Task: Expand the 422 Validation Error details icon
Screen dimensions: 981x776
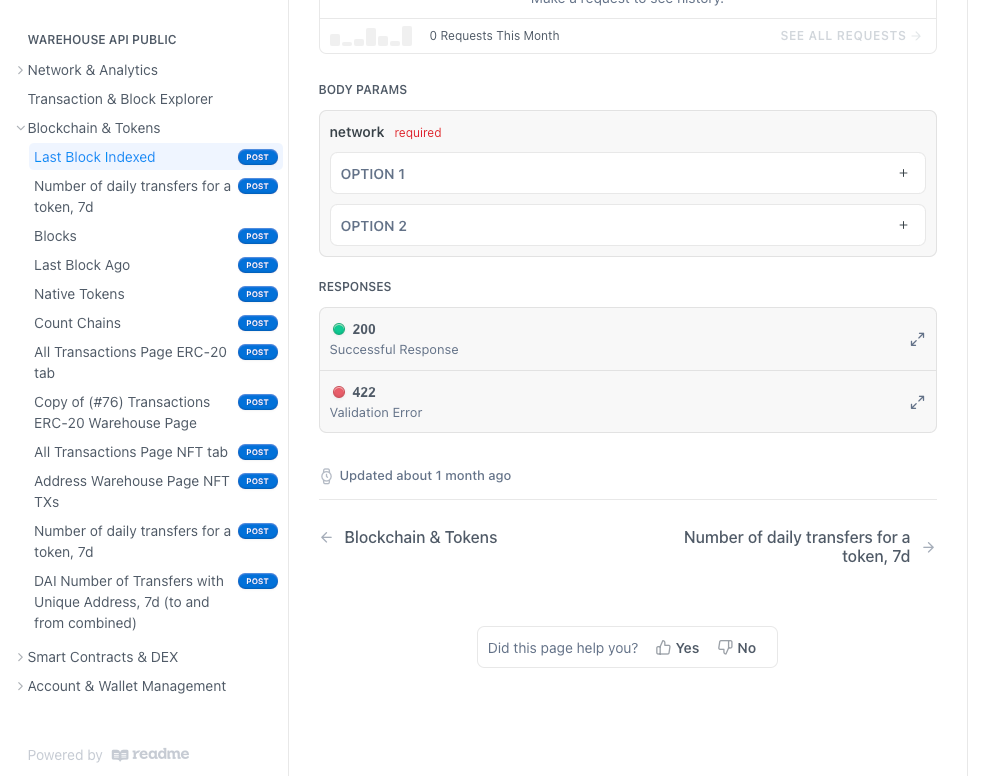Action: pyautogui.click(x=916, y=403)
